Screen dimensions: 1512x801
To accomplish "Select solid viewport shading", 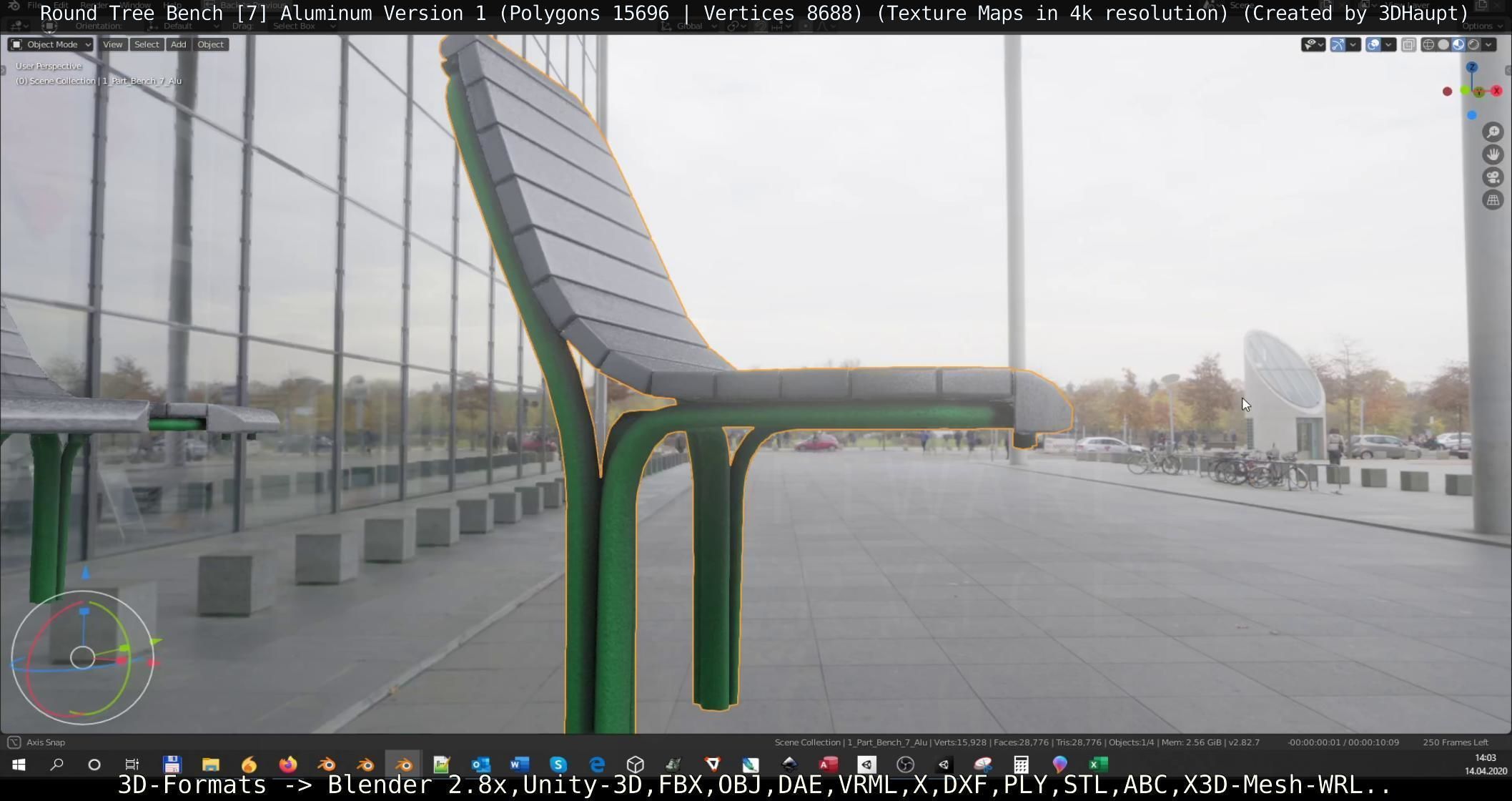I will [1443, 44].
